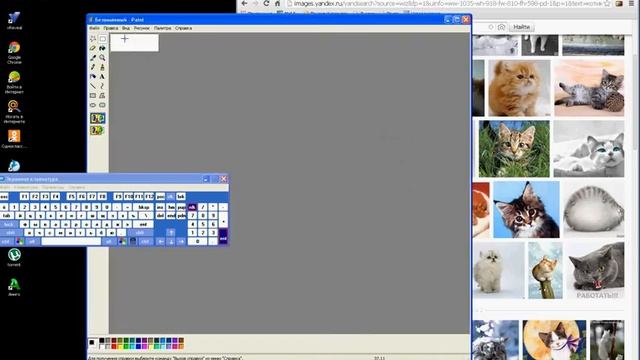Open the Правка menu in Paint
The image size is (640, 360).
(111, 28)
